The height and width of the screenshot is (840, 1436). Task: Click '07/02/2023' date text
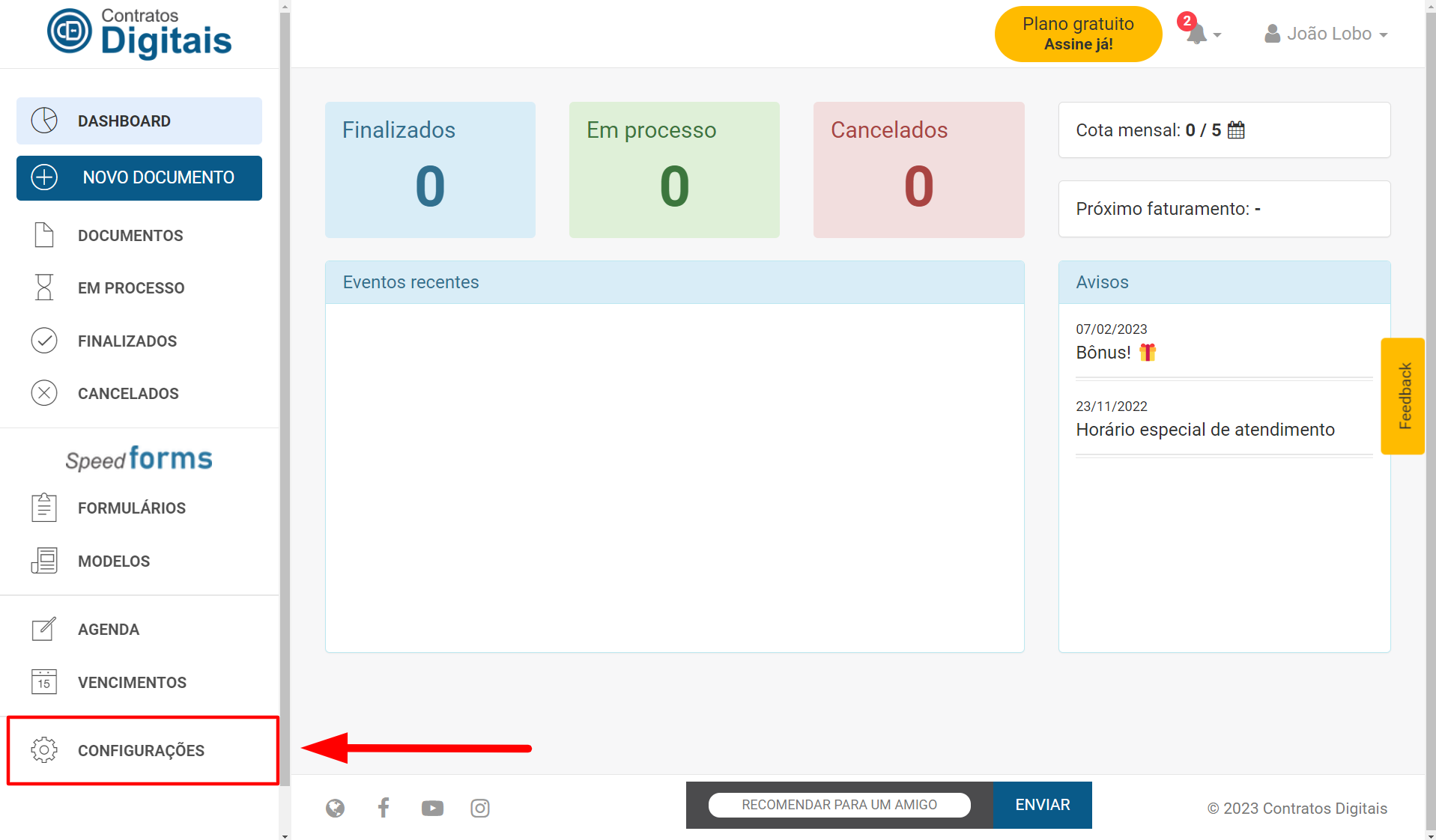point(1112,329)
